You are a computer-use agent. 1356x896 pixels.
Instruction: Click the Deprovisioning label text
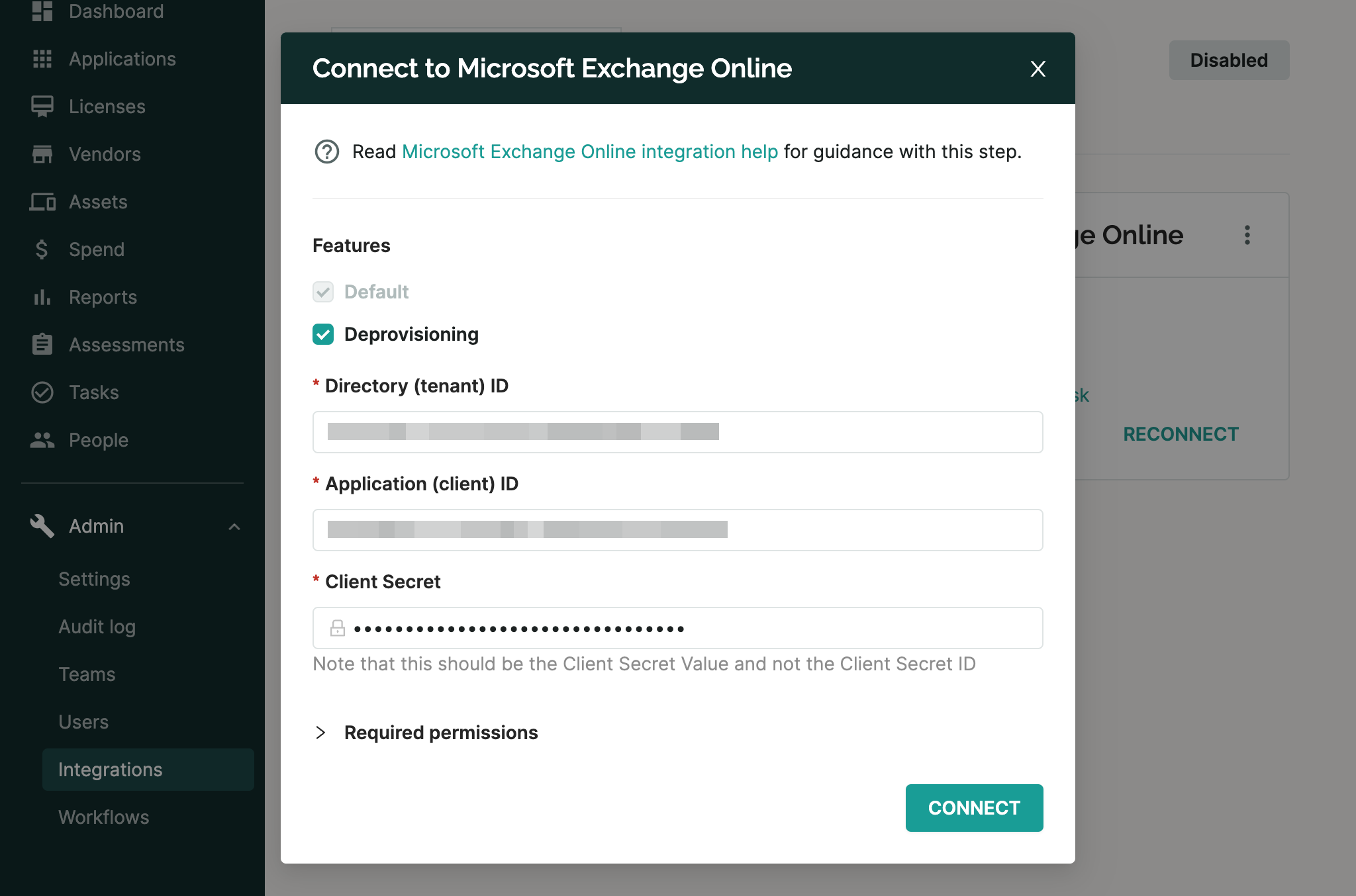pos(411,334)
